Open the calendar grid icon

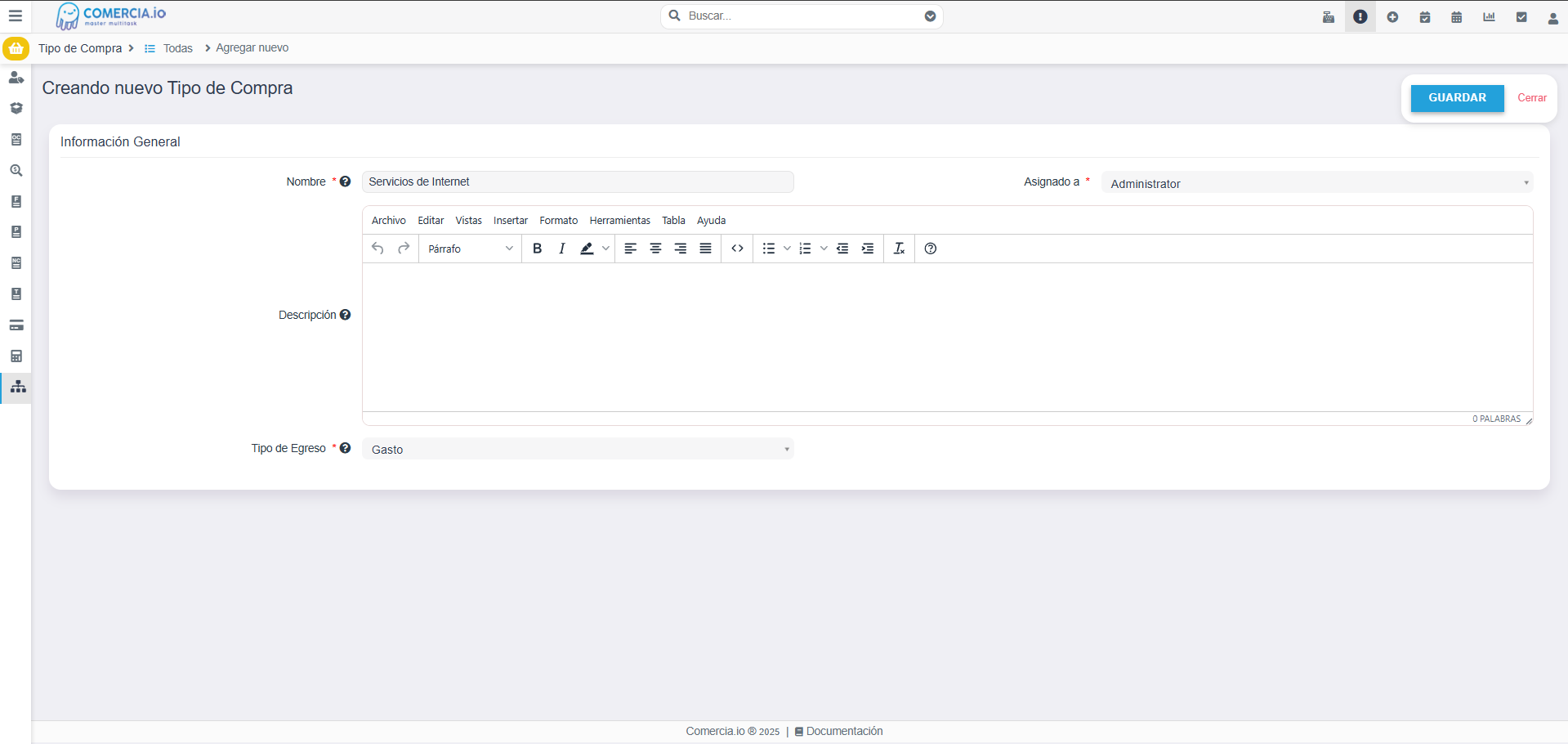point(1457,16)
